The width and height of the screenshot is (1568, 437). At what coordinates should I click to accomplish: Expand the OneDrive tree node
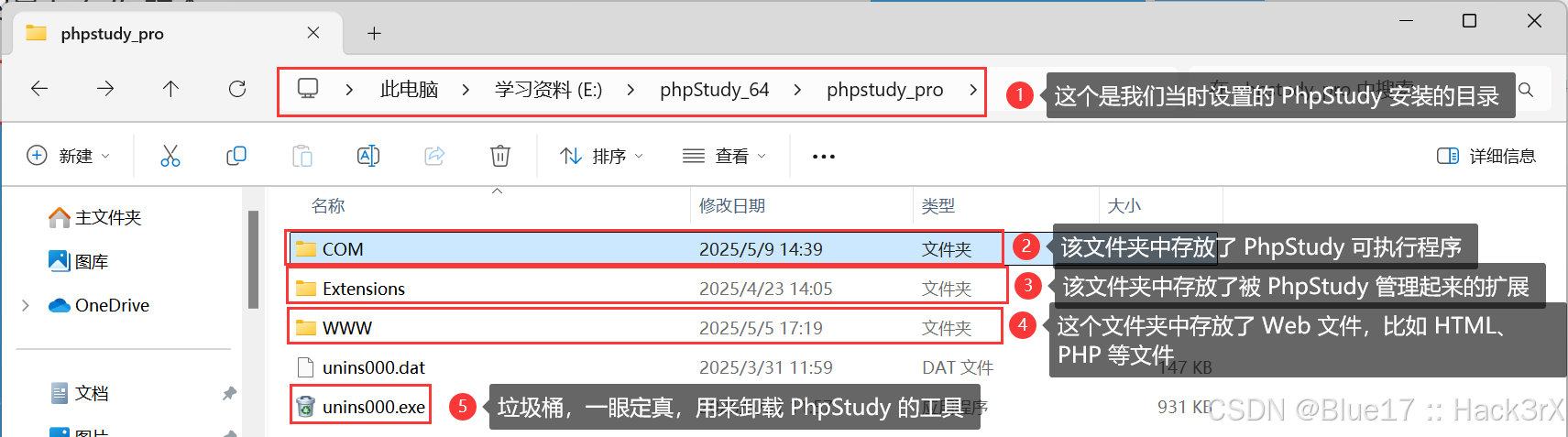click(25, 305)
